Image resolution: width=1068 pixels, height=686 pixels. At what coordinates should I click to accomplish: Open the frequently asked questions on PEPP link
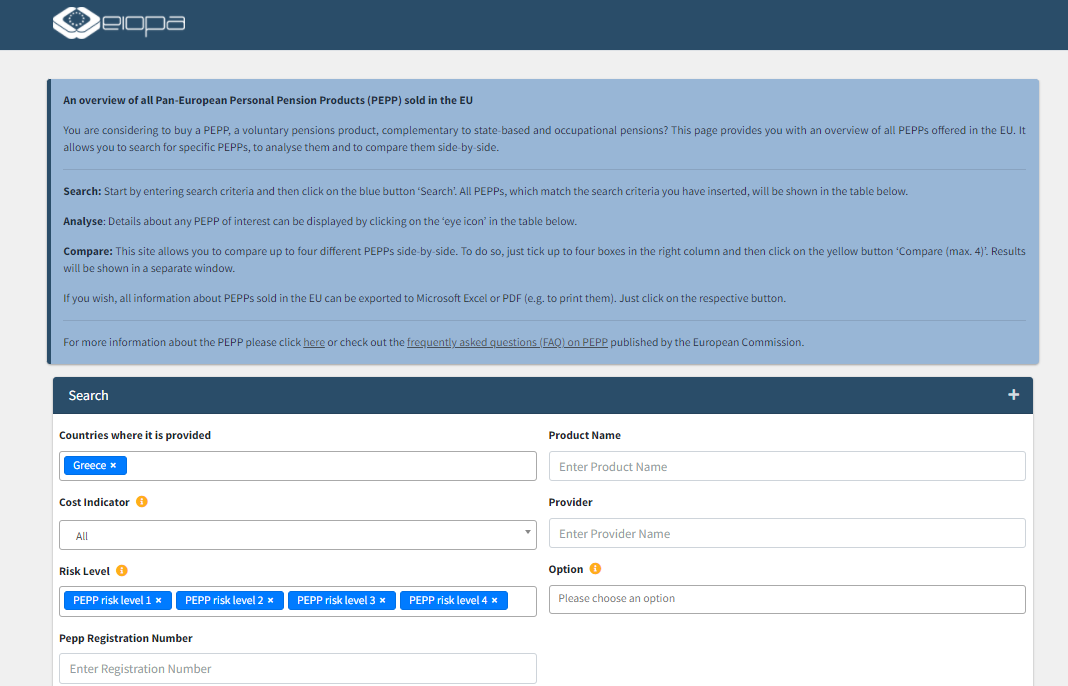pyautogui.click(x=506, y=342)
